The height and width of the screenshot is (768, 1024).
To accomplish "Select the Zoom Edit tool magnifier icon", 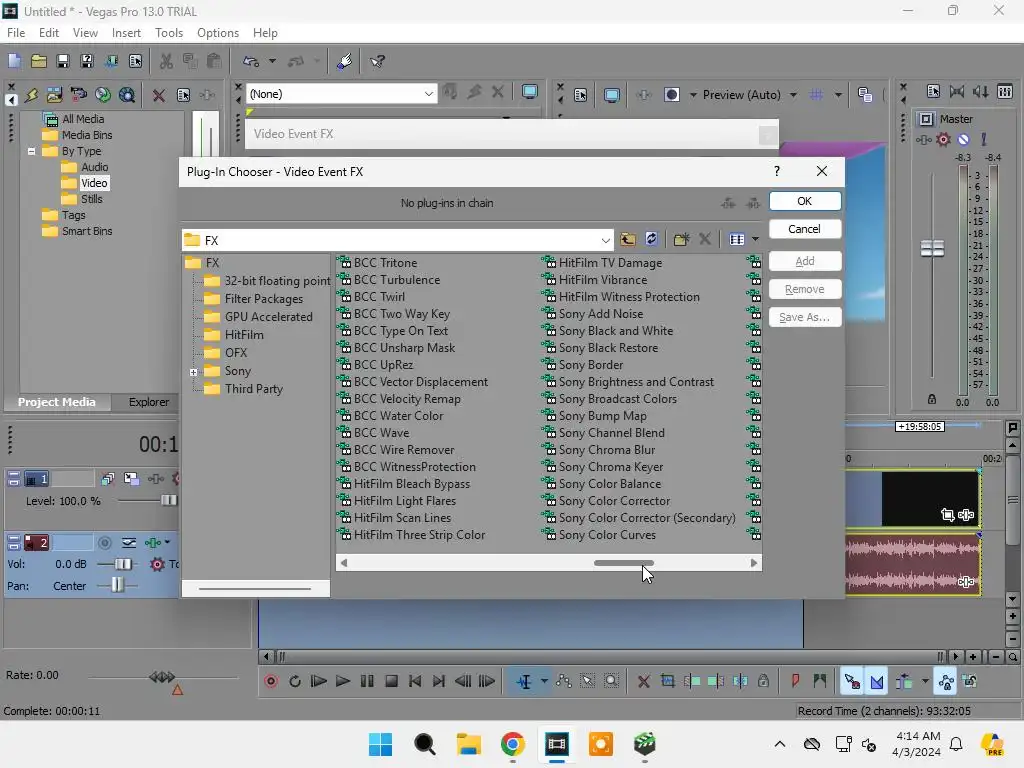I will click(611, 681).
